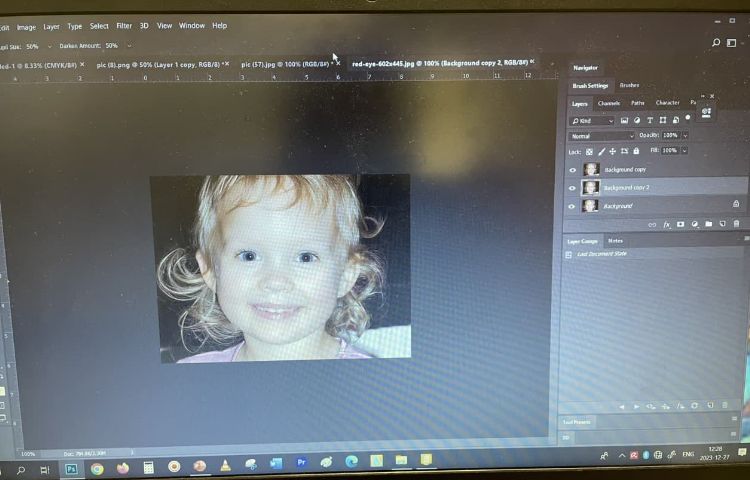Toggle the Background layer eye icon
The height and width of the screenshot is (480, 750).
tap(572, 206)
